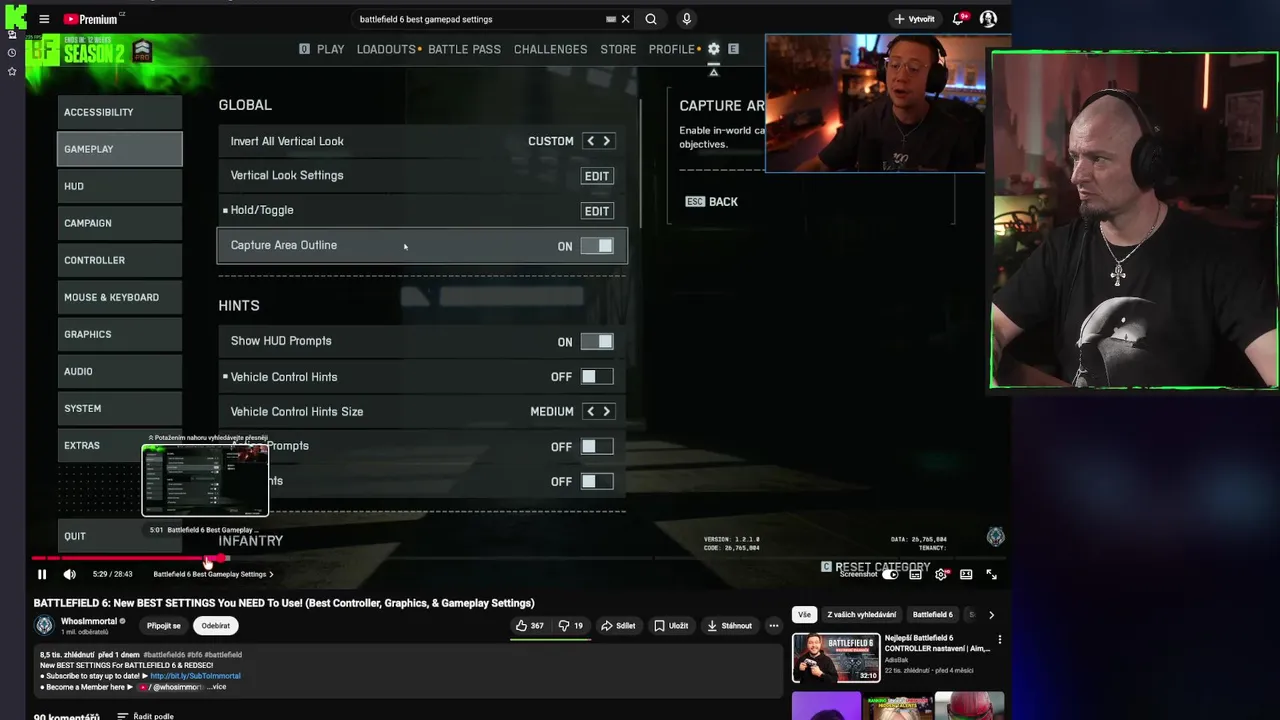Open WhosImmortal channel avatar
Image resolution: width=1280 pixels, height=720 pixels.
pyautogui.click(x=44, y=625)
